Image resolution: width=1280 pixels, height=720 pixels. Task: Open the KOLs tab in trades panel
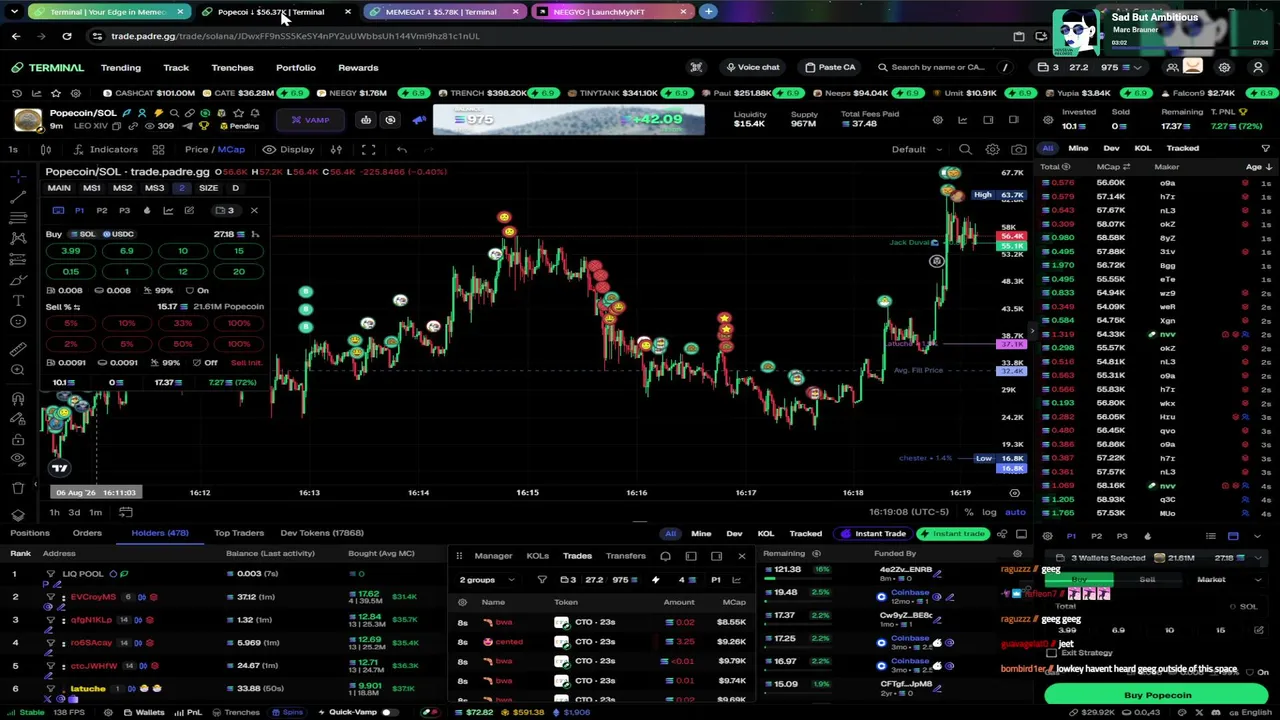click(x=537, y=556)
